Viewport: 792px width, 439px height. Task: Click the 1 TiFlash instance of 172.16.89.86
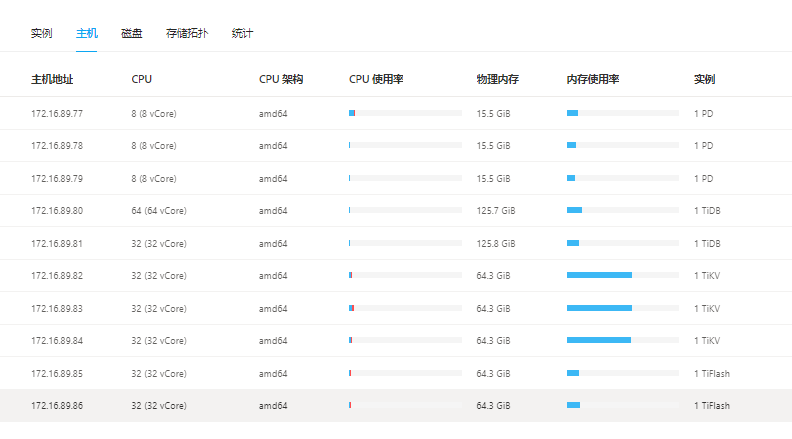coord(712,405)
